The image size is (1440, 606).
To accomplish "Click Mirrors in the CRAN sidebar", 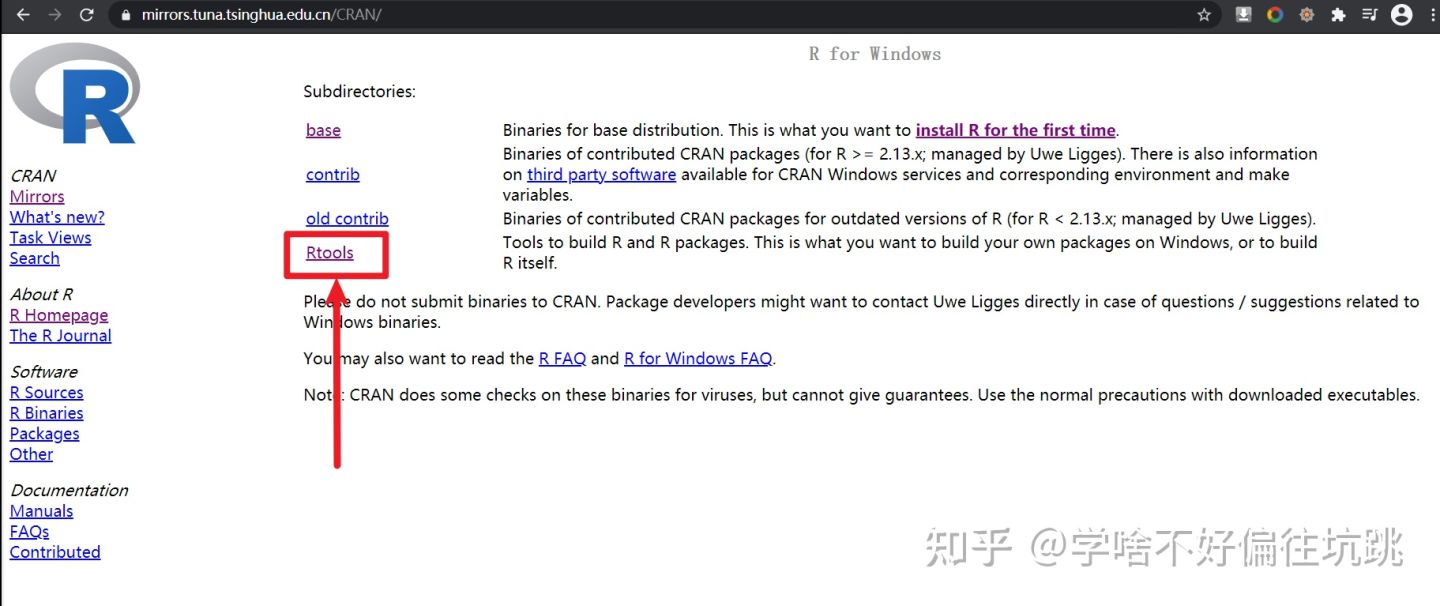I will coord(36,196).
